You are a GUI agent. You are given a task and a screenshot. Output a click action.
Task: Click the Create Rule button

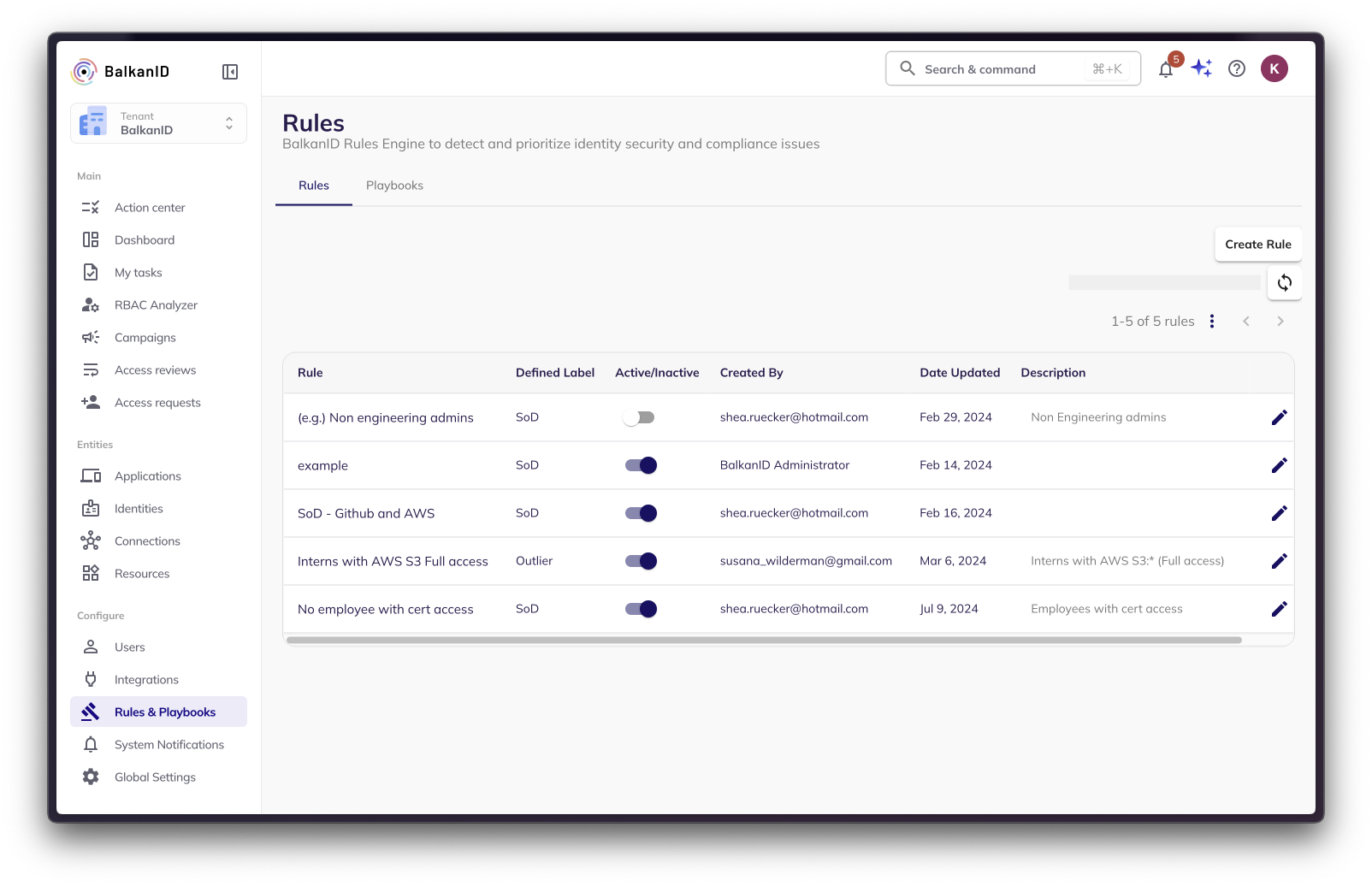tap(1257, 245)
